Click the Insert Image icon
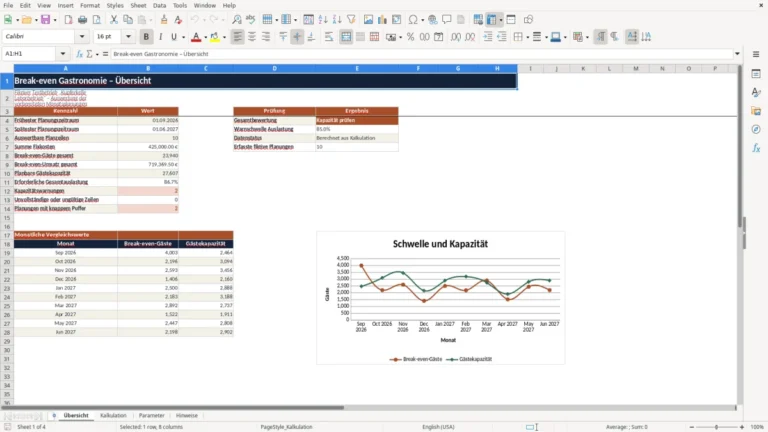768x432 pixels. pyautogui.click(x=368, y=20)
